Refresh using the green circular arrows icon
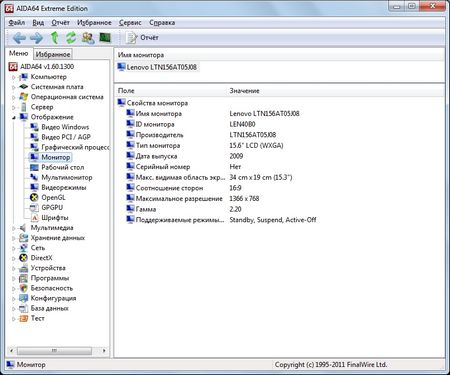The image size is (450, 375). pos(71,38)
